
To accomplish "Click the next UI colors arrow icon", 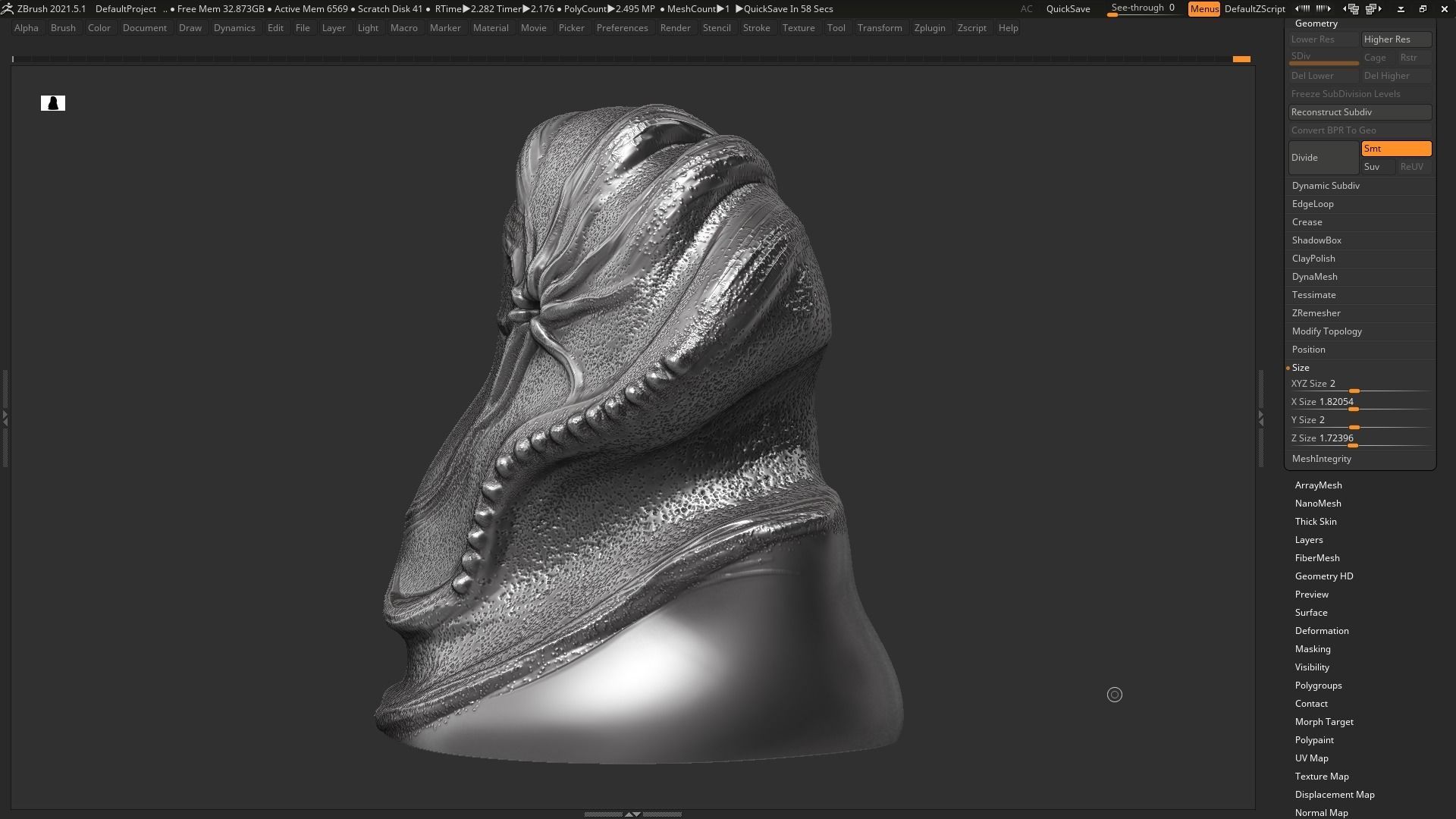I will pos(1323,8).
